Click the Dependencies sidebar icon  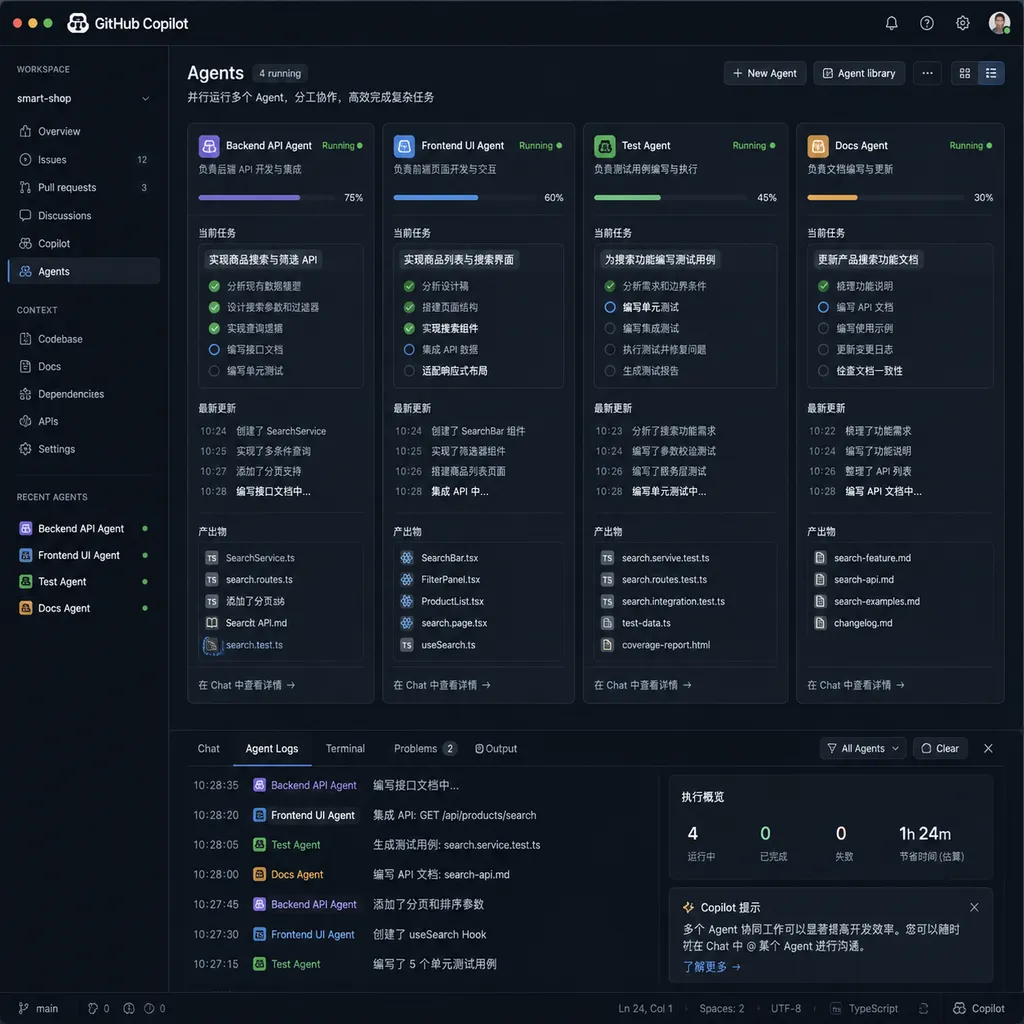tap(25, 394)
